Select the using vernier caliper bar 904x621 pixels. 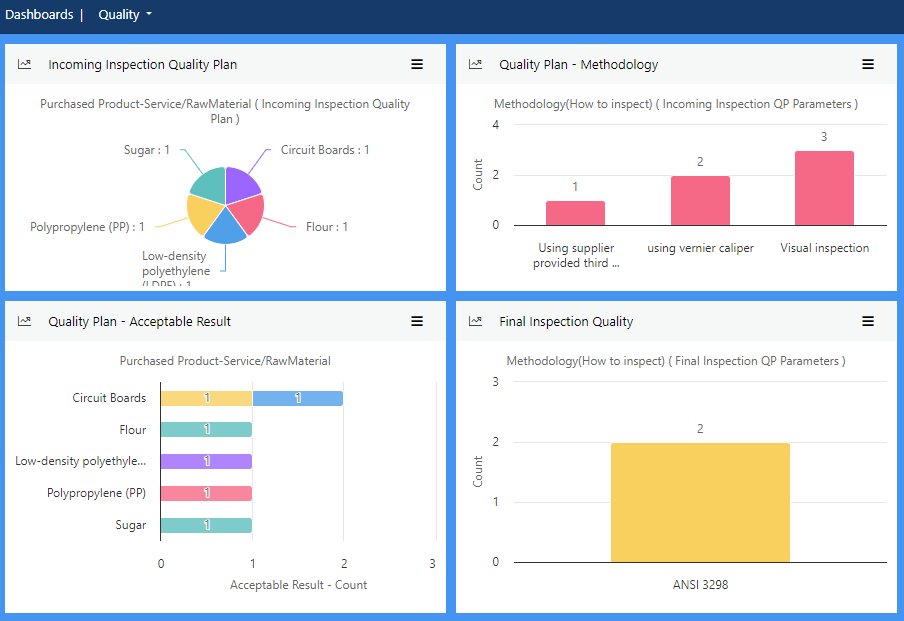[x=700, y=201]
